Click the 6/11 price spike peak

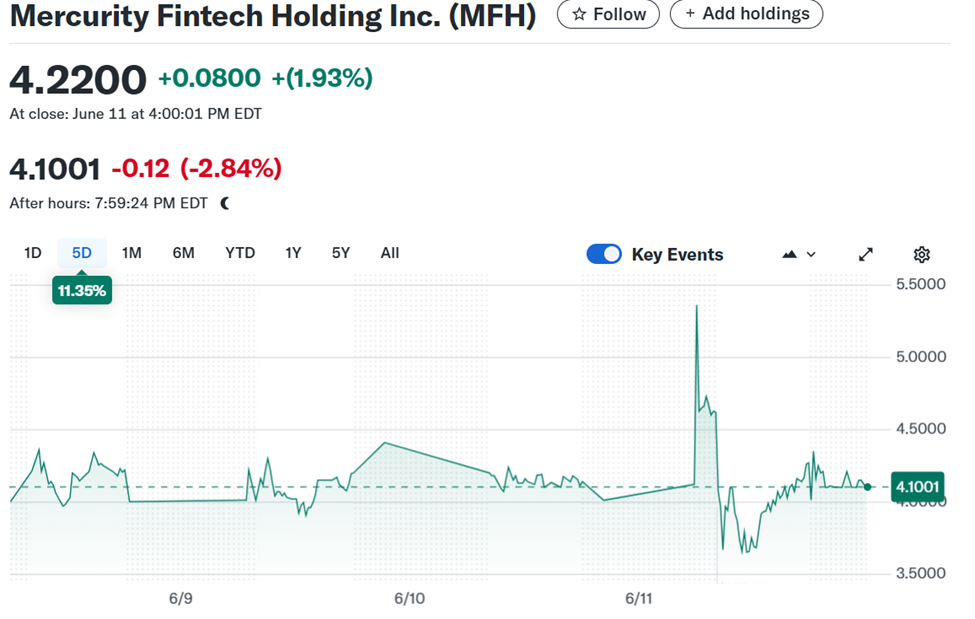pyautogui.click(x=696, y=307)
